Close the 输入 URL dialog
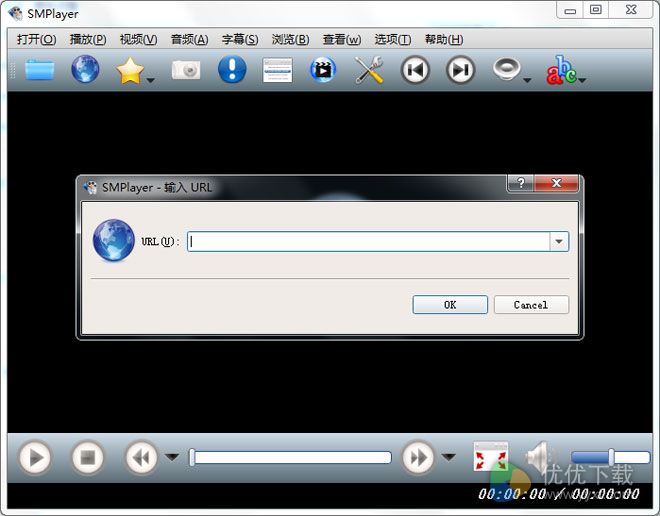Viewport: 660px width, 516px height. [556, 183]
